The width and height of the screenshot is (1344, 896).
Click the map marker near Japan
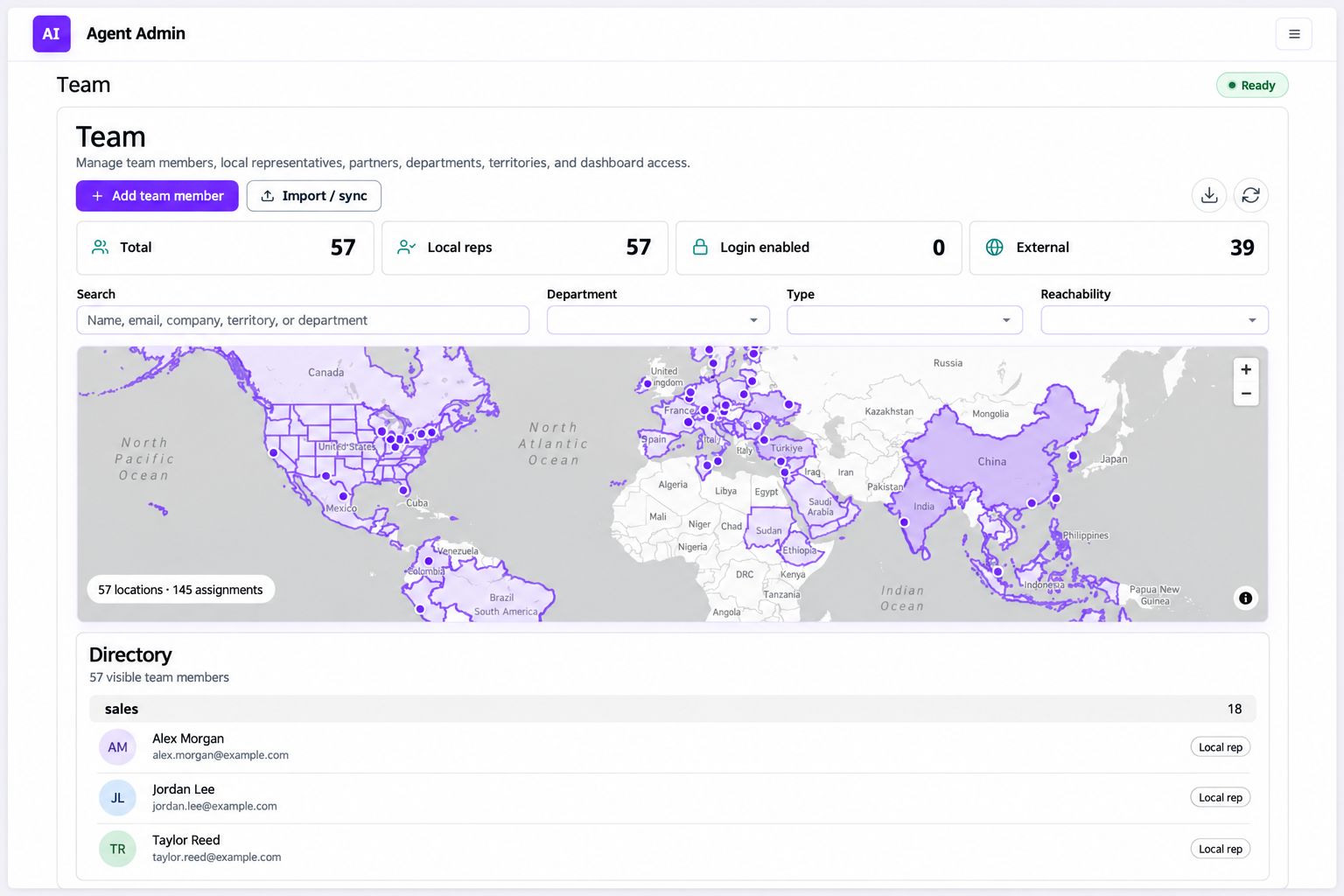[x=1073, y=456]
